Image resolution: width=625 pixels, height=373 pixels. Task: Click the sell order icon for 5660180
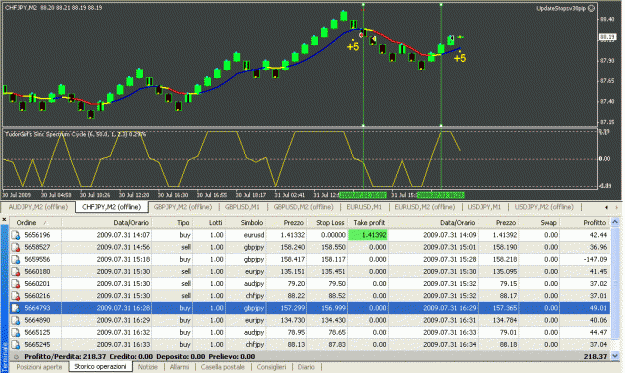tap(16, 272)
